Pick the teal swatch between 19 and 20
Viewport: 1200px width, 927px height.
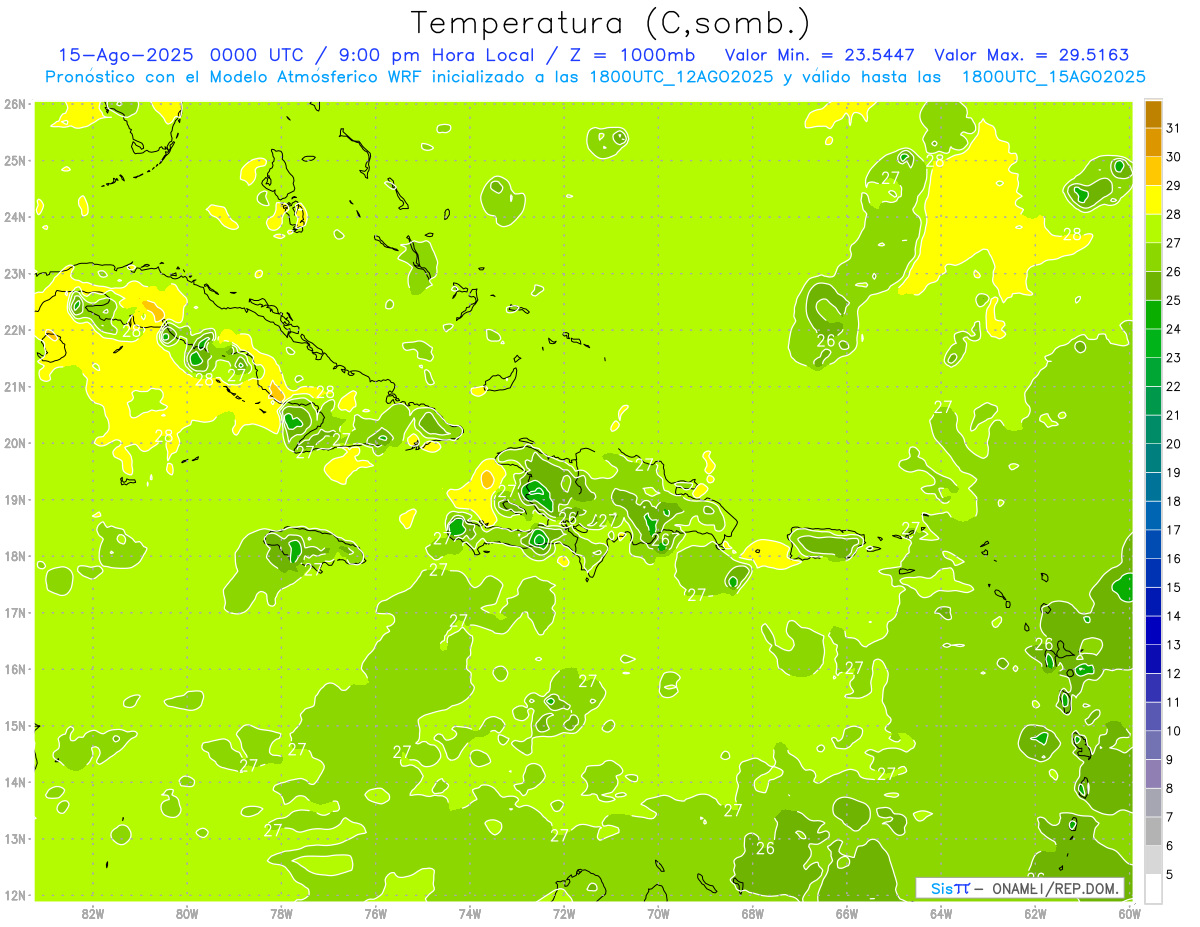pos(1153,458)
